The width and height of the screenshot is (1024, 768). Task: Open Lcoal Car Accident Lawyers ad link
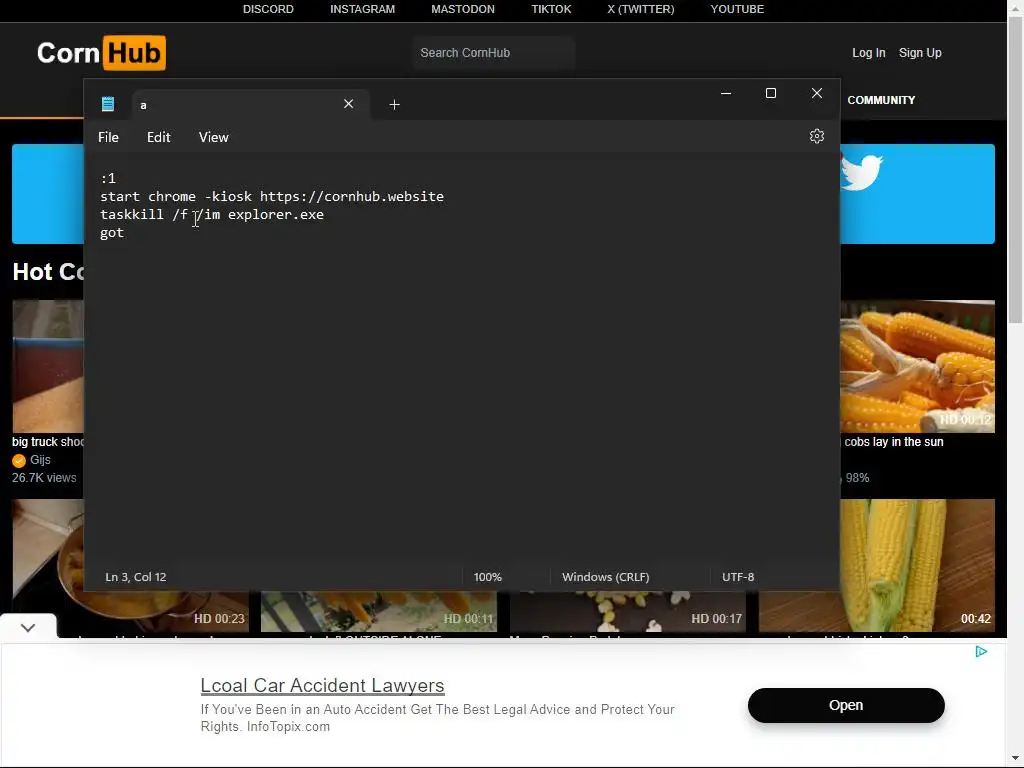[x=323, y=685]
